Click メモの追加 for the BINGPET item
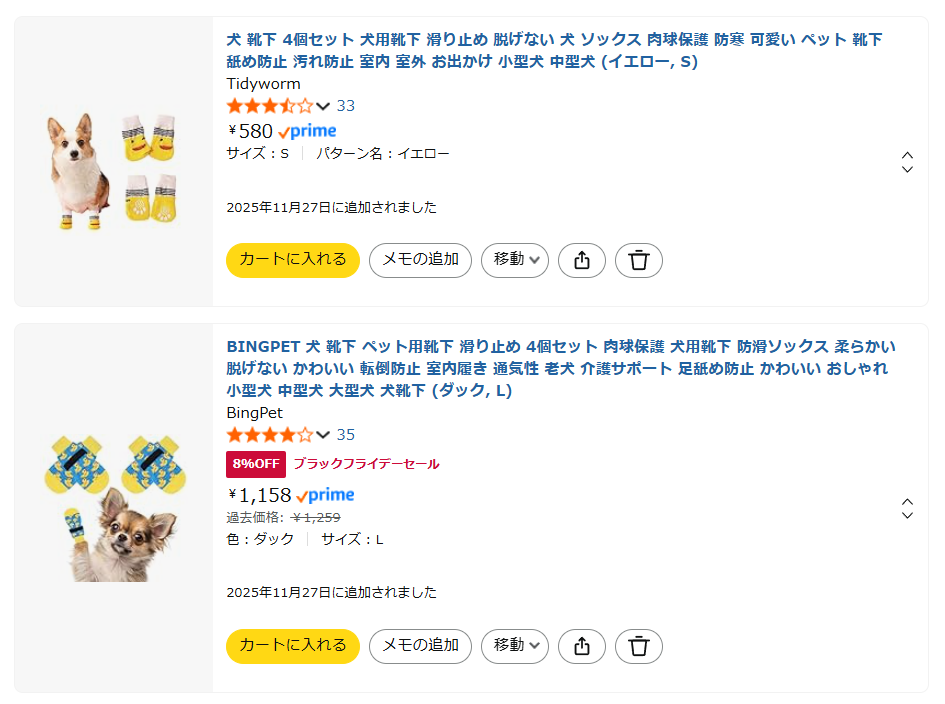This screenshot has height=704, width=945. coord(420,646)
